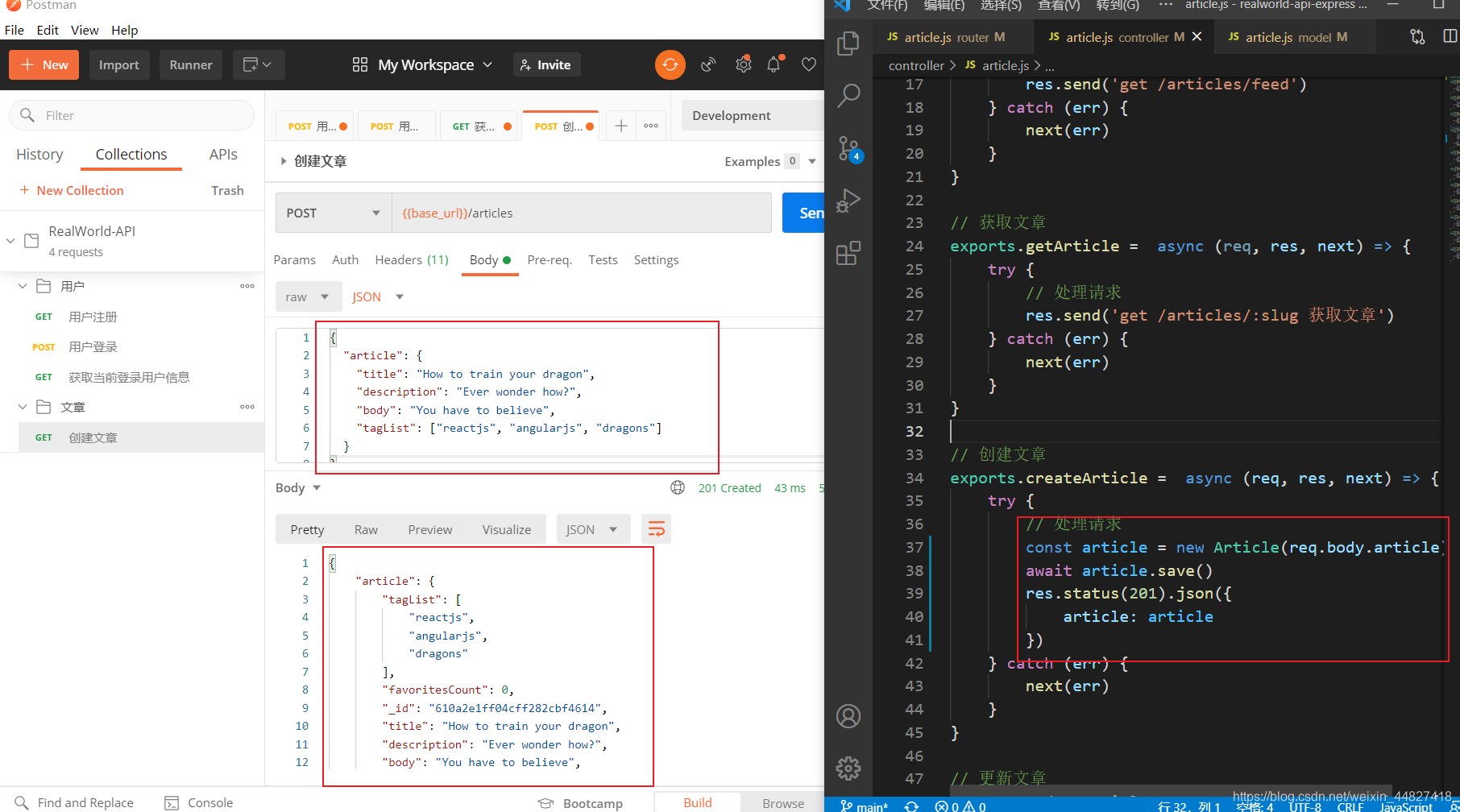Open the Postman Console
This screenshot has width=1460, height=812.
pos(199,802)
